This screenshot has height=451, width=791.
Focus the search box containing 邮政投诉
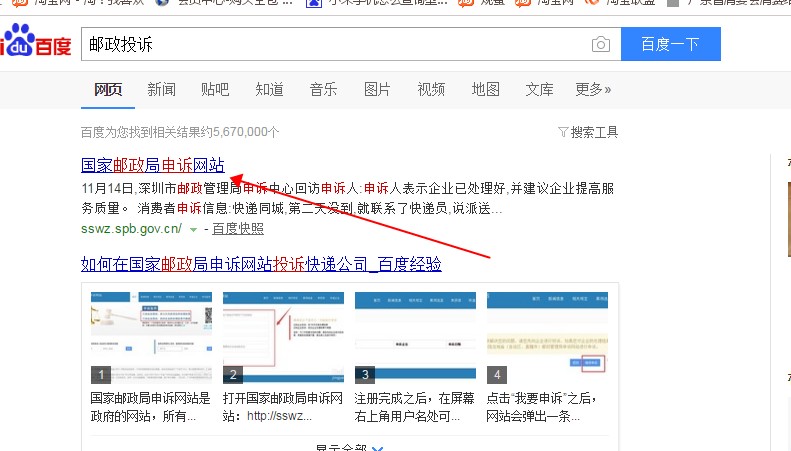point(351,44)
